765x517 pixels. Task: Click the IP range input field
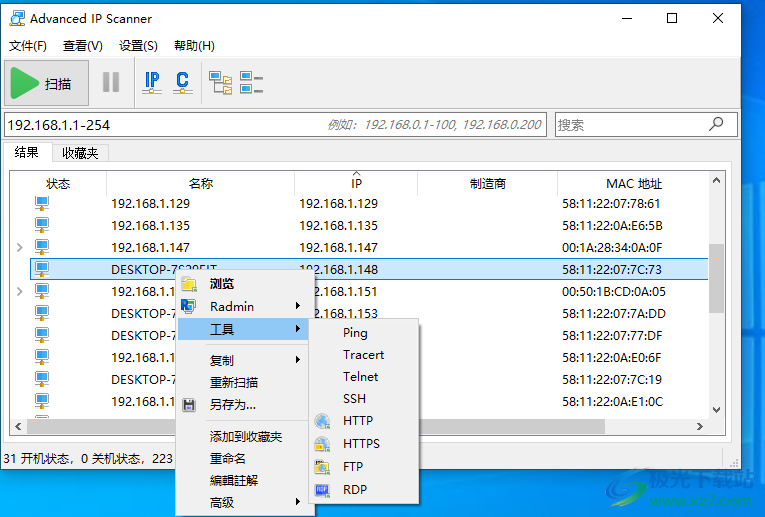coord(275,125)
